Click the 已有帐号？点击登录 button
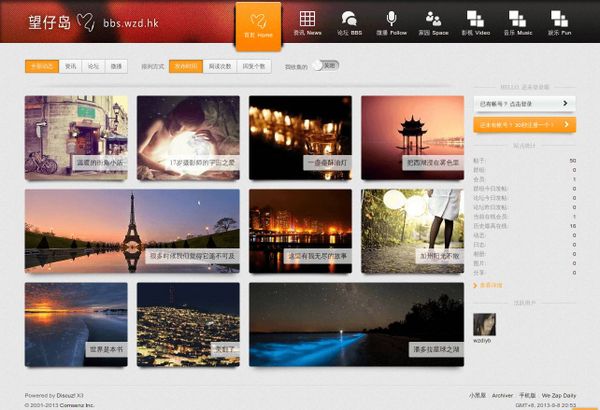600x410 pixels. 525,103
